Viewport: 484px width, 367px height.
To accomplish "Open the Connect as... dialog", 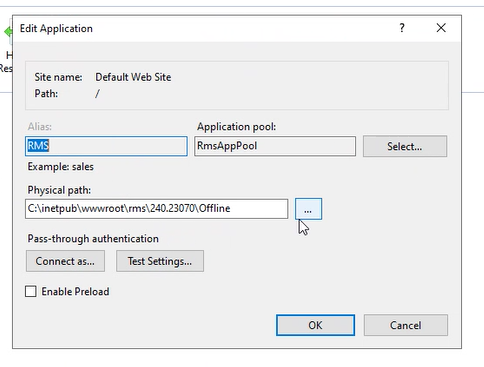I will (65, 261).
